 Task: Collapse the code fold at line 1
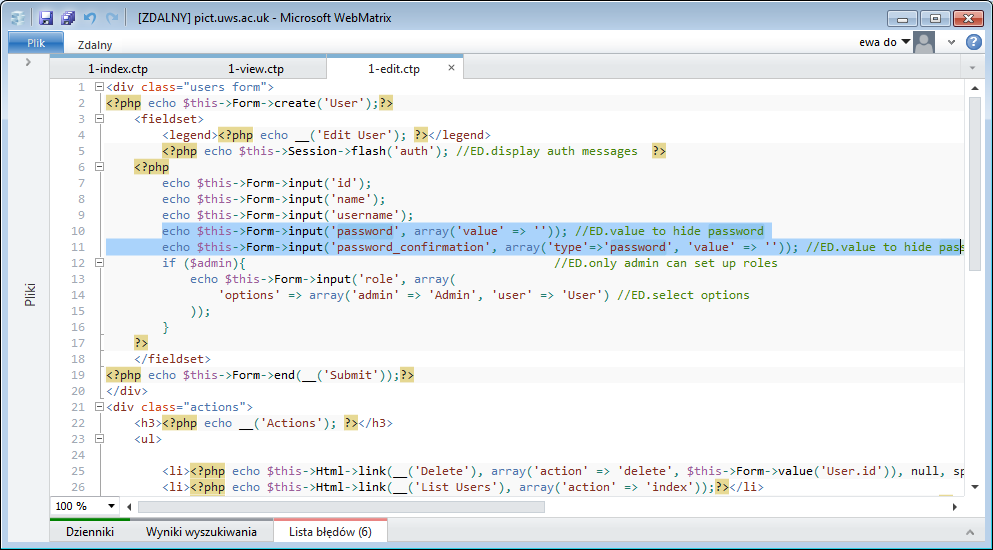point(99,87)
